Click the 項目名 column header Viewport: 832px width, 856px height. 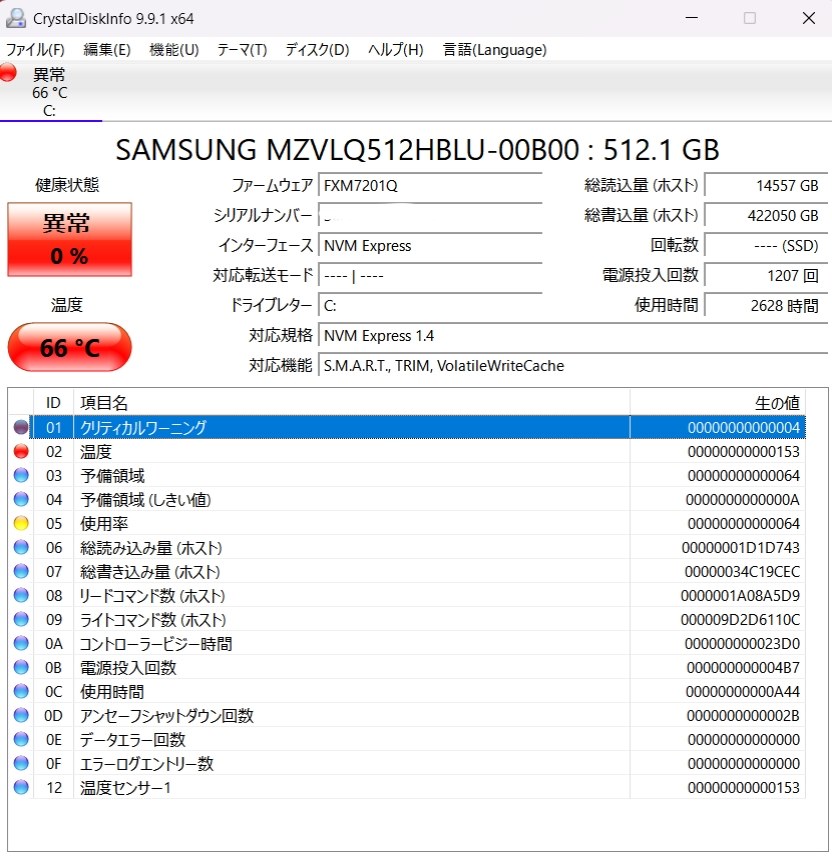tap(352, 403)
